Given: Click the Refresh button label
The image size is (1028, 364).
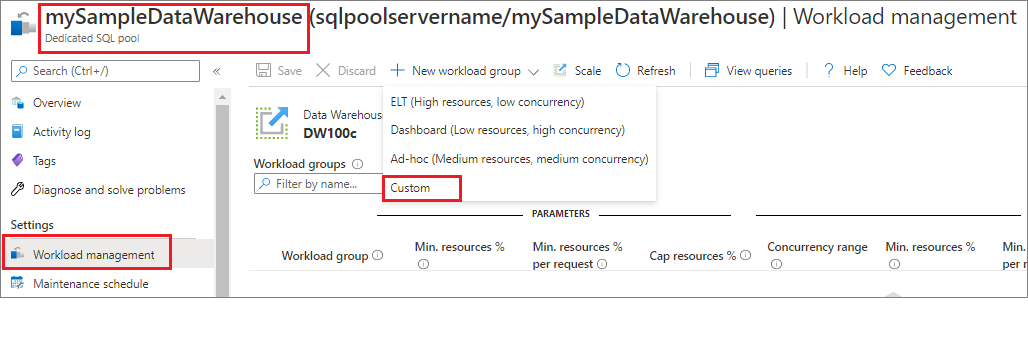Looking at the screenshot, I should coord(656,71).
